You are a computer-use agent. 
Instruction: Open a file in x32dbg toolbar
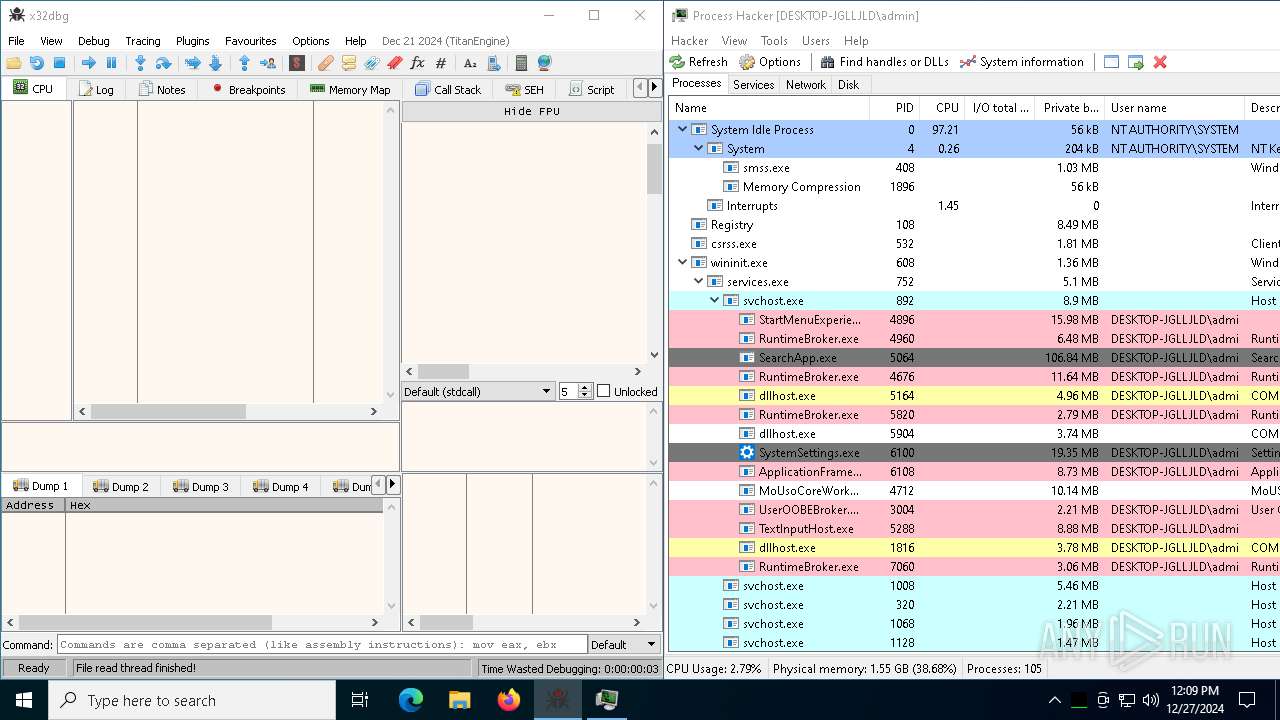[x=14, y=63]
